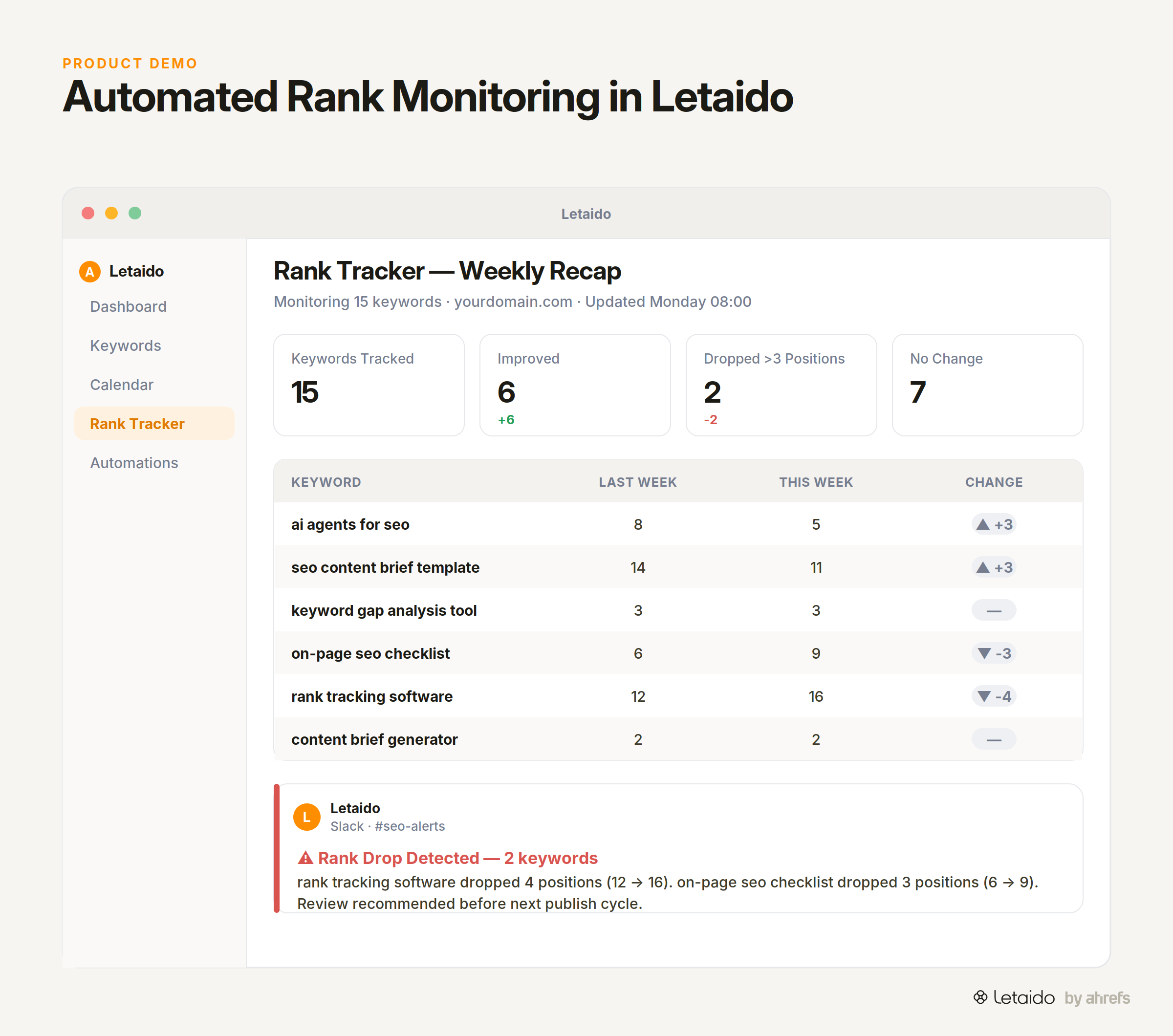
Task: Click the orange Letaido avatar in sidebar
Action: [89, 271]
